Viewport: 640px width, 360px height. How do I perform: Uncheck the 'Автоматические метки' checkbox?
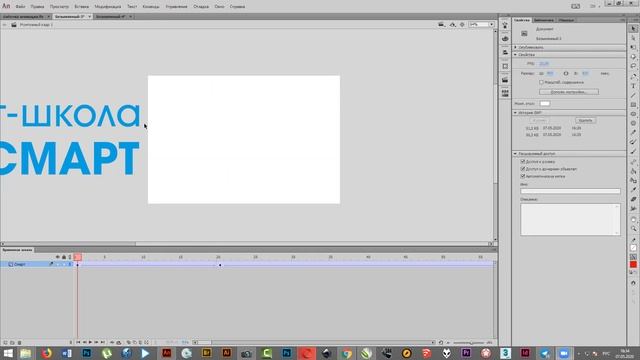coord(522,176)
